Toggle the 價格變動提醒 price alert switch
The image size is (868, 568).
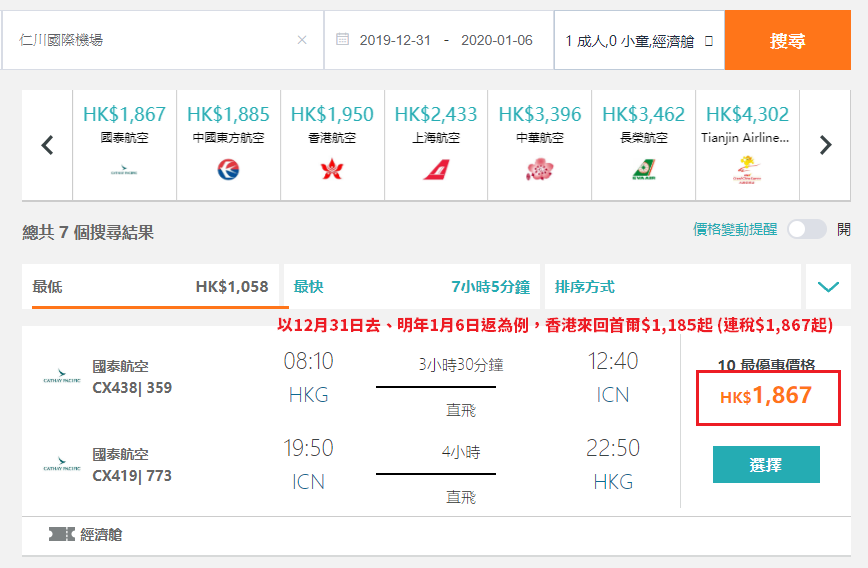click(x=807, y=229)
